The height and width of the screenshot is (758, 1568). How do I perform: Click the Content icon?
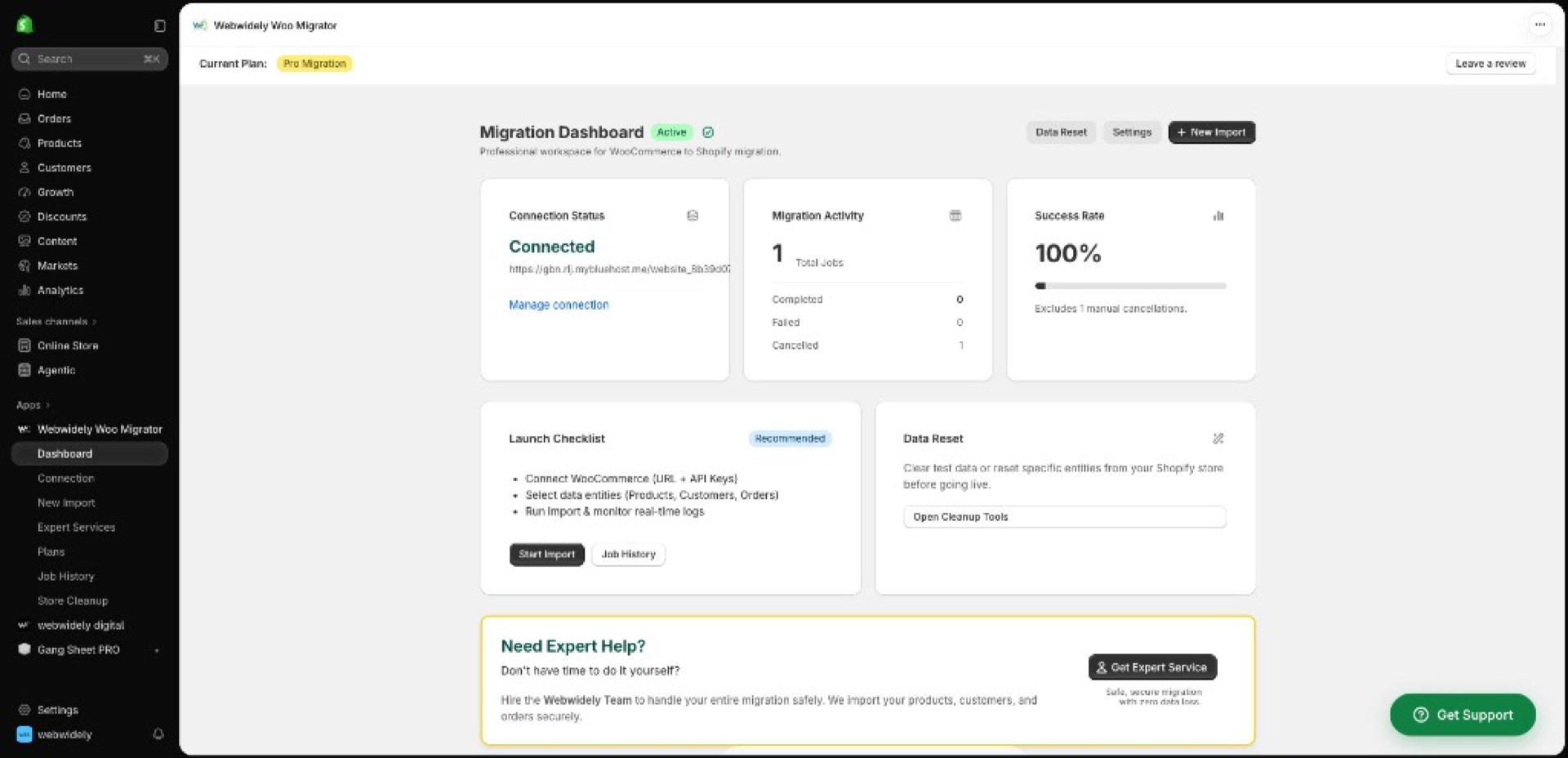(24, 241)
